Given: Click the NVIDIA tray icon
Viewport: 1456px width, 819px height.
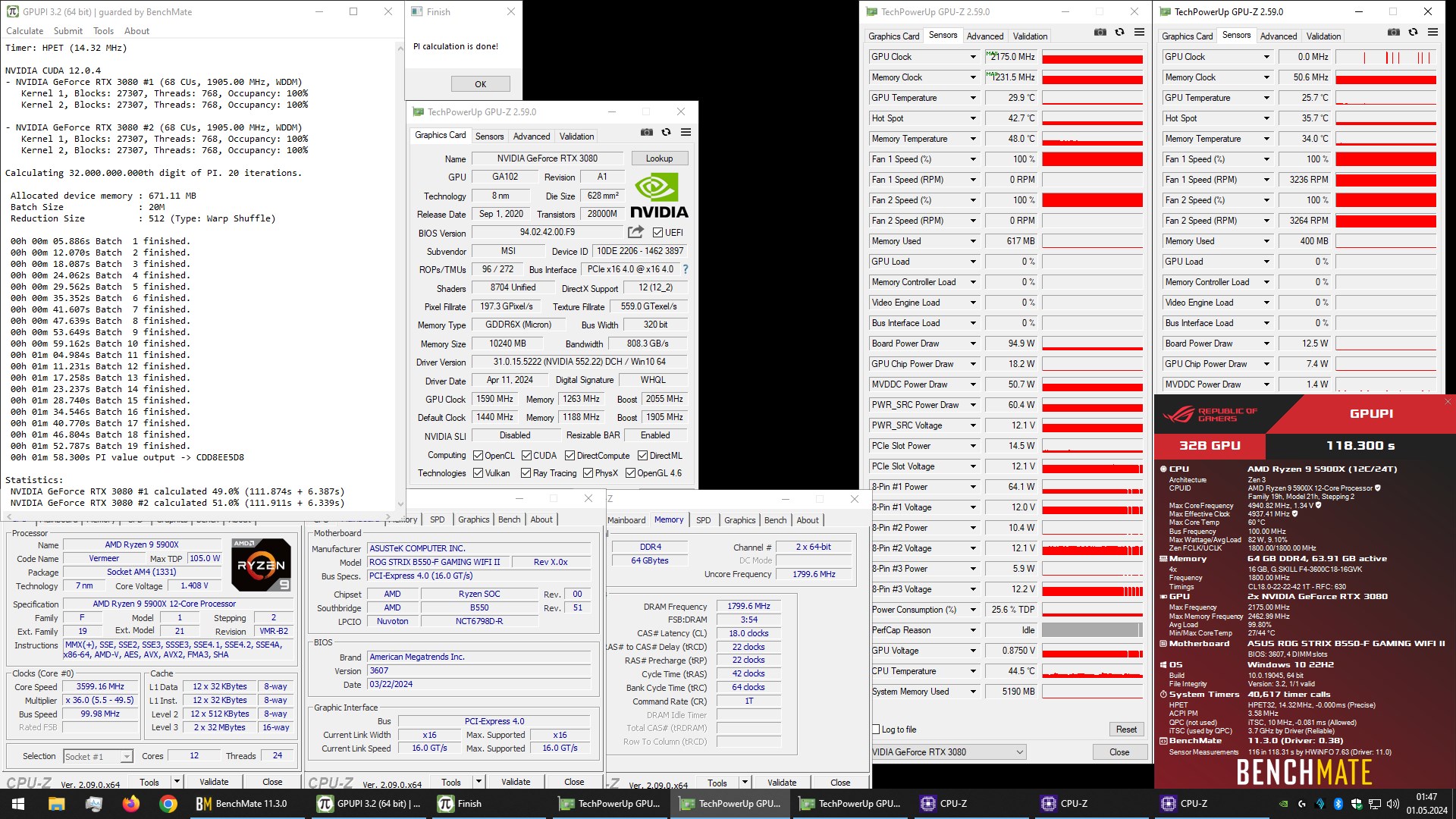Looking at the screenshot, I should [1283, 804].
